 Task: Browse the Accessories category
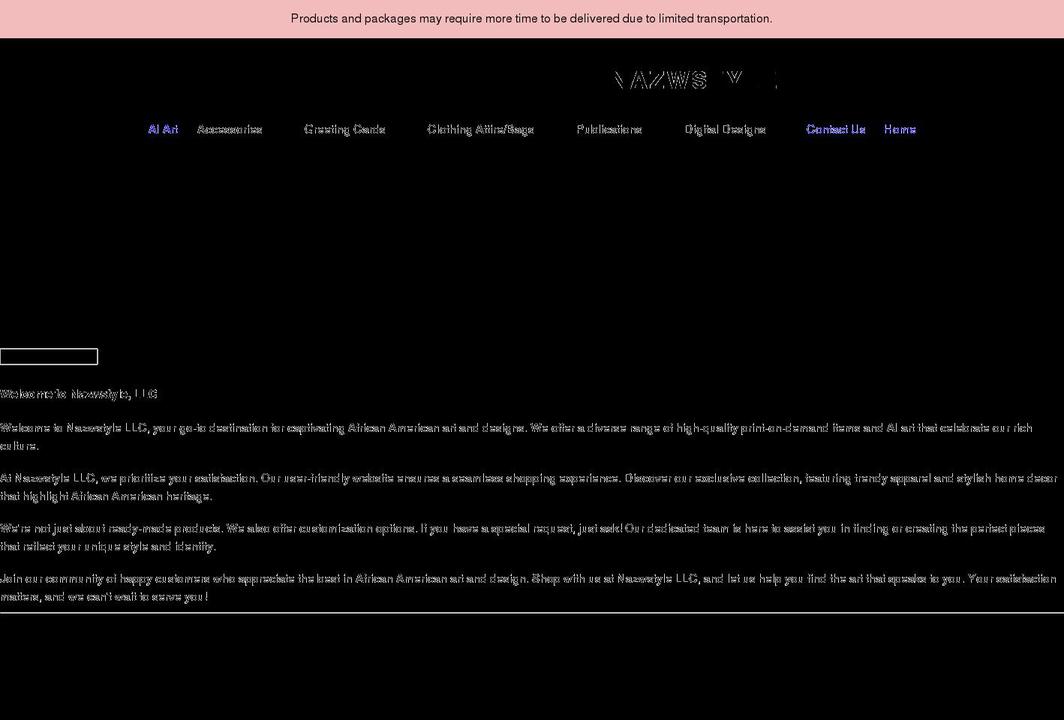[x=231, y=129]
